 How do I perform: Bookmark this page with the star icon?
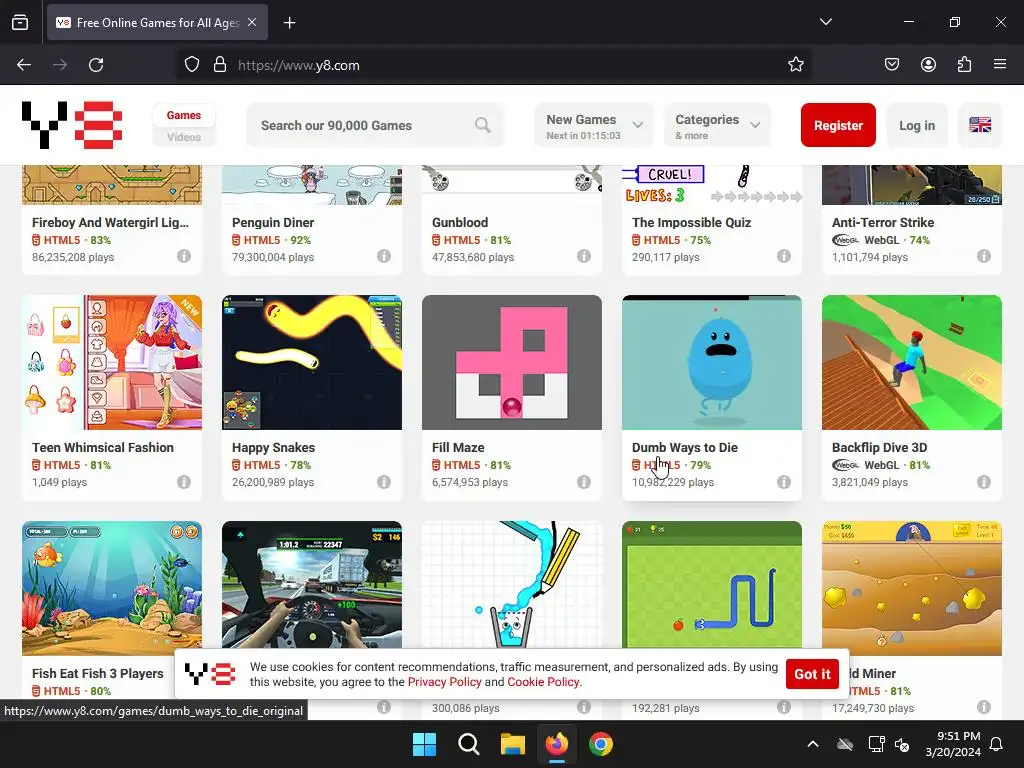click(795, 65)
